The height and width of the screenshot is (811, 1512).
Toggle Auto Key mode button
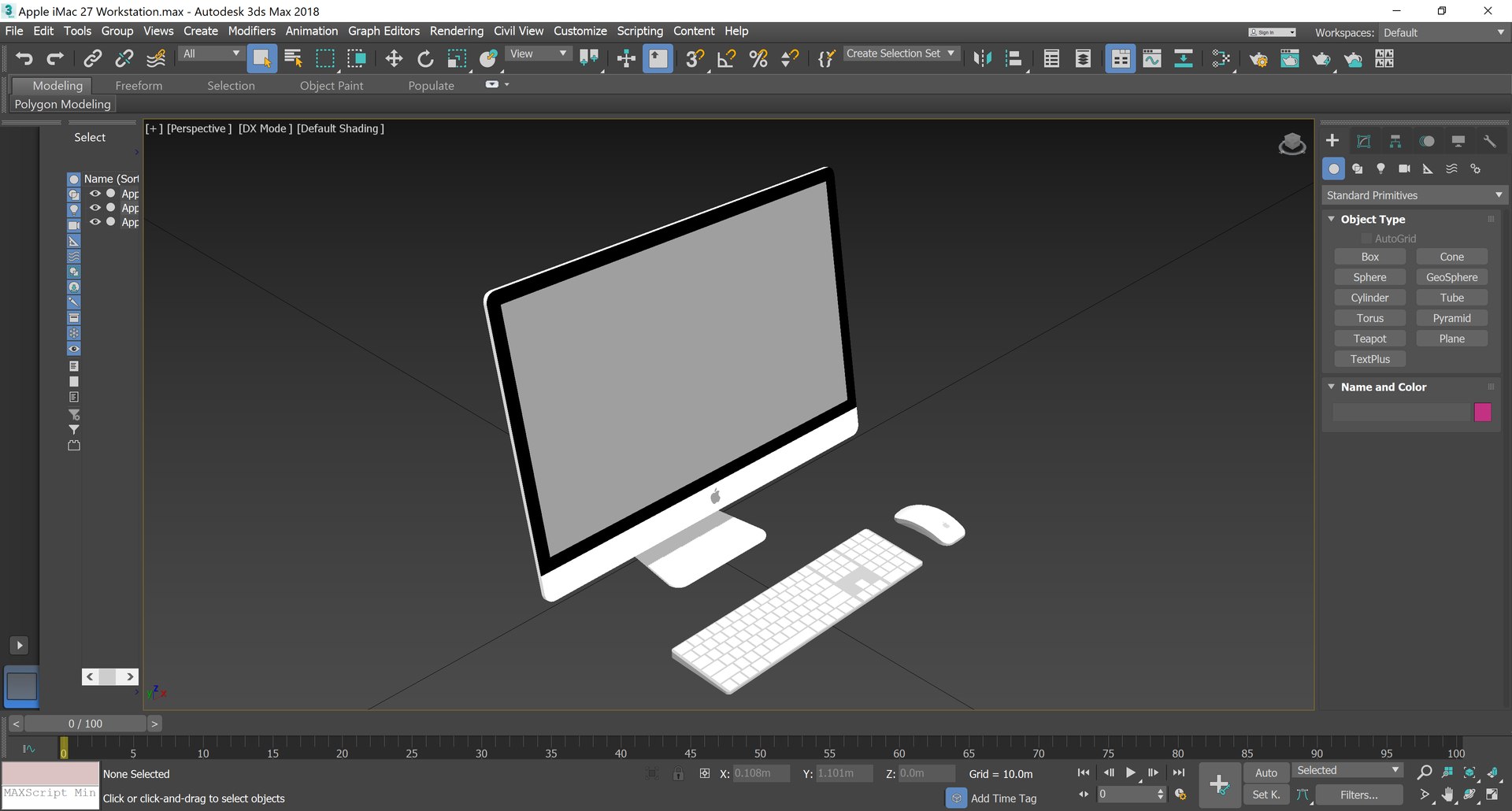(x=1266, y=772)
